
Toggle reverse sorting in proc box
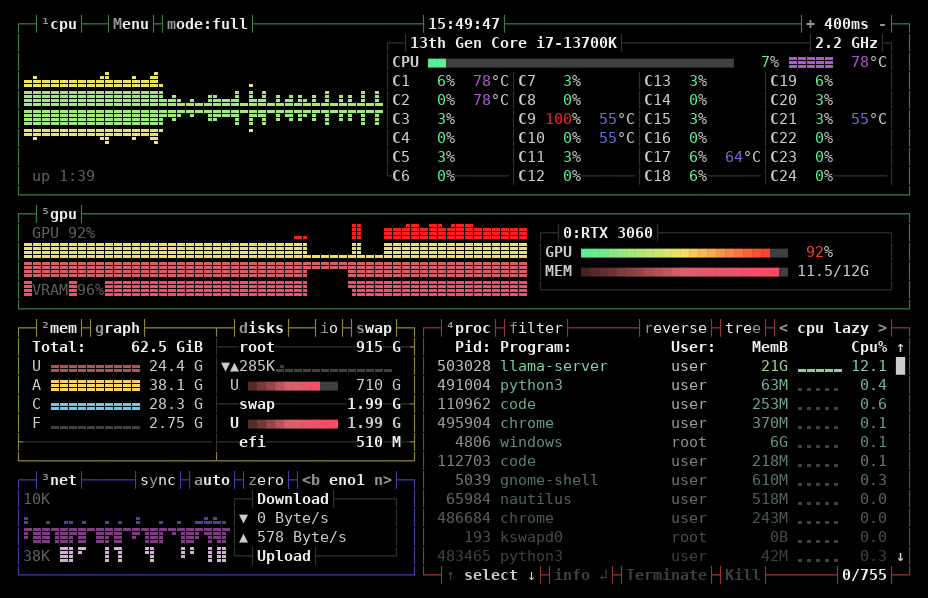pyautogui.click(x=676, y=329)
